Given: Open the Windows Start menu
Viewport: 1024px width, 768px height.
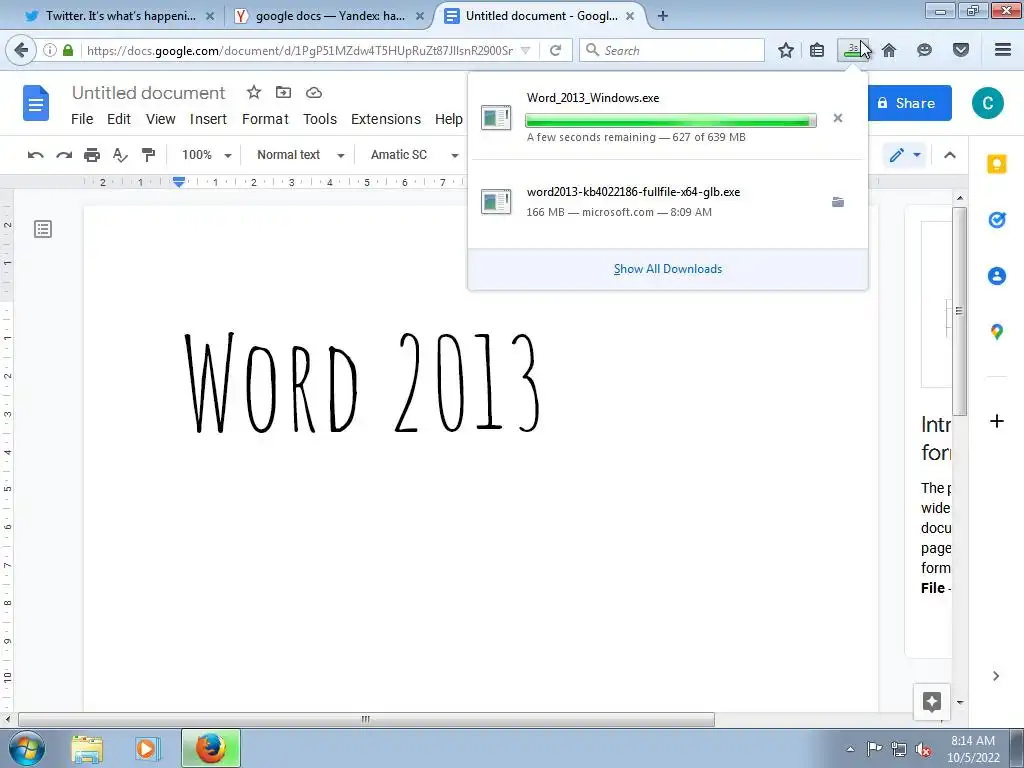Looking at the screenshot, I should tap(27, 749).
